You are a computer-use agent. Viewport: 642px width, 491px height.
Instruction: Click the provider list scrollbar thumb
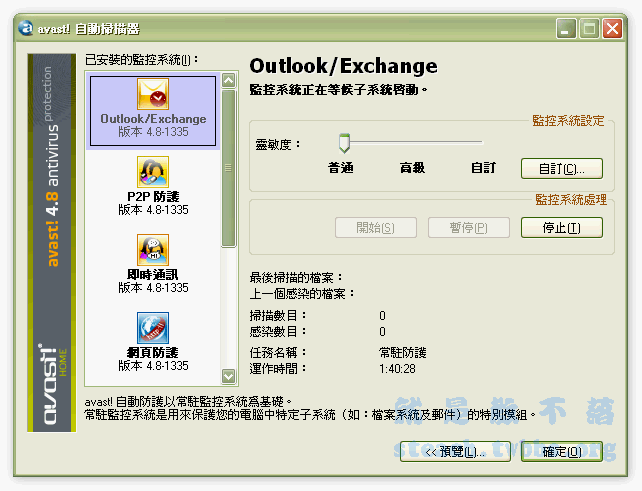tap(228, 168)
